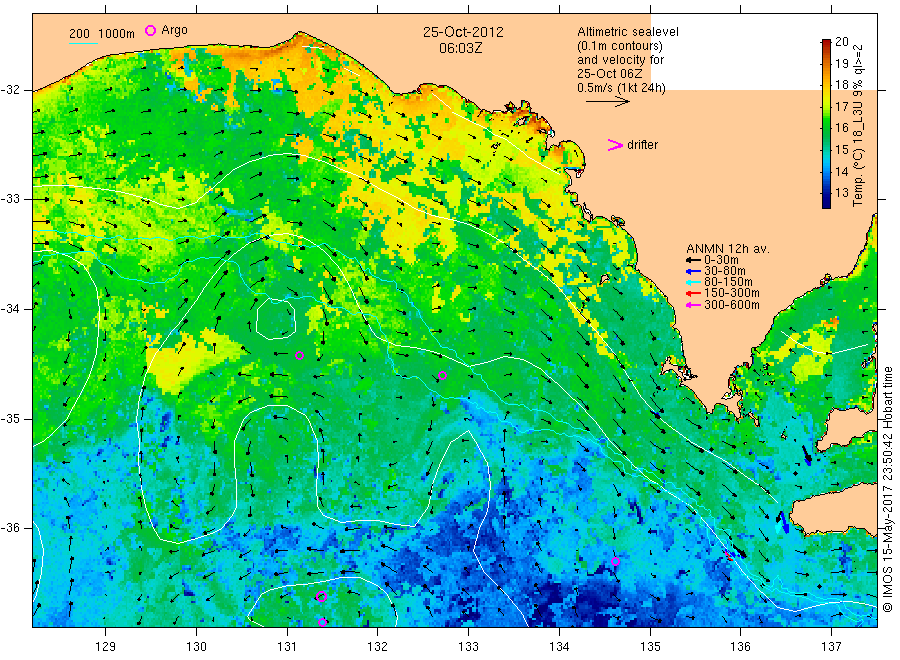Viewport: 900px width, 660px height.
Task: Click the 13 label on the temperature scale
Action: [x=841, y=193]
